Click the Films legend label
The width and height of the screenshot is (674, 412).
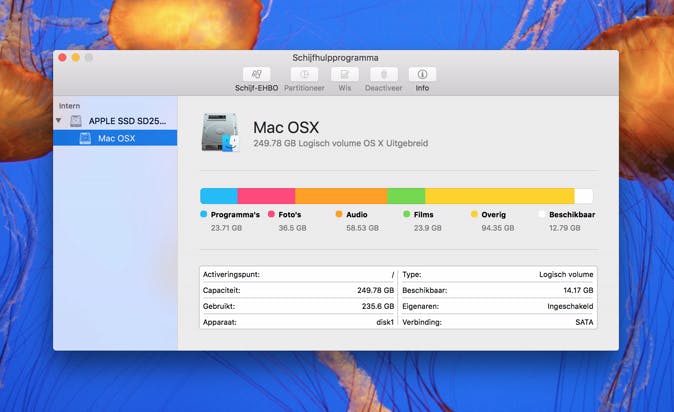pyautogui.click(x=423, y=215)
